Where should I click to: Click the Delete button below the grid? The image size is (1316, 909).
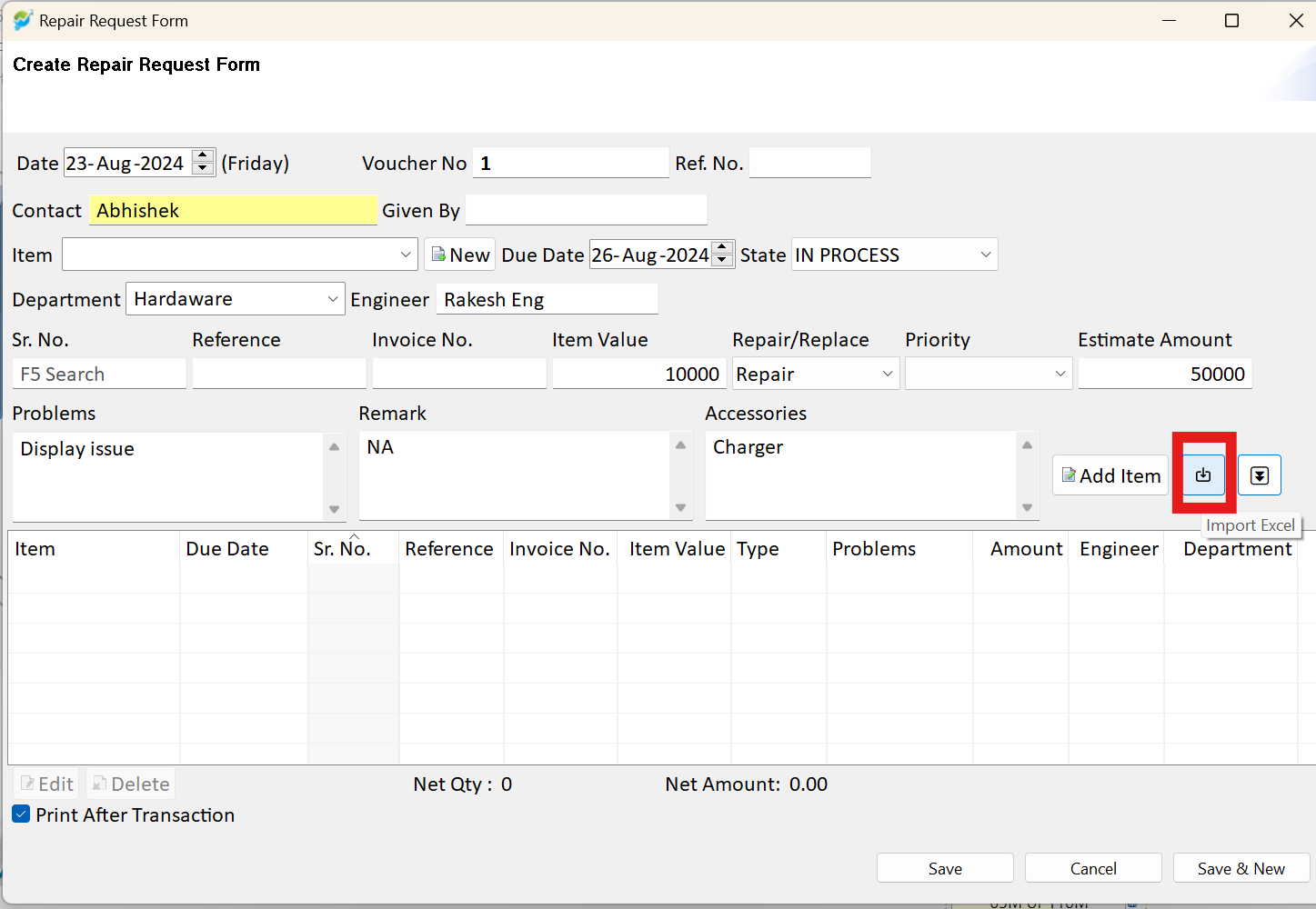click(x=131, y=784)
